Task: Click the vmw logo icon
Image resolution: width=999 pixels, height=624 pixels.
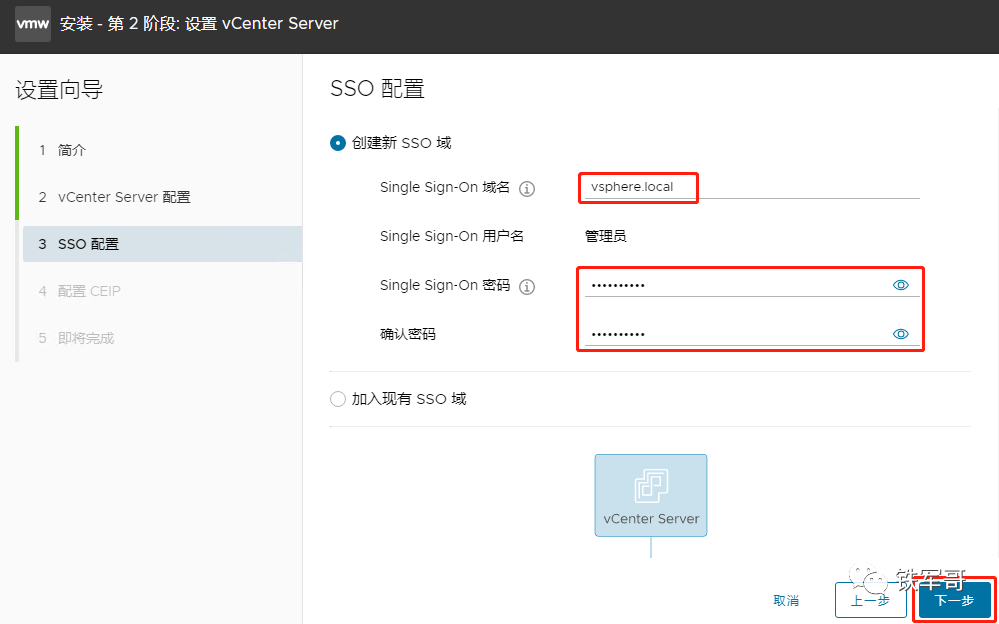Action: click(x=33, y=24)
